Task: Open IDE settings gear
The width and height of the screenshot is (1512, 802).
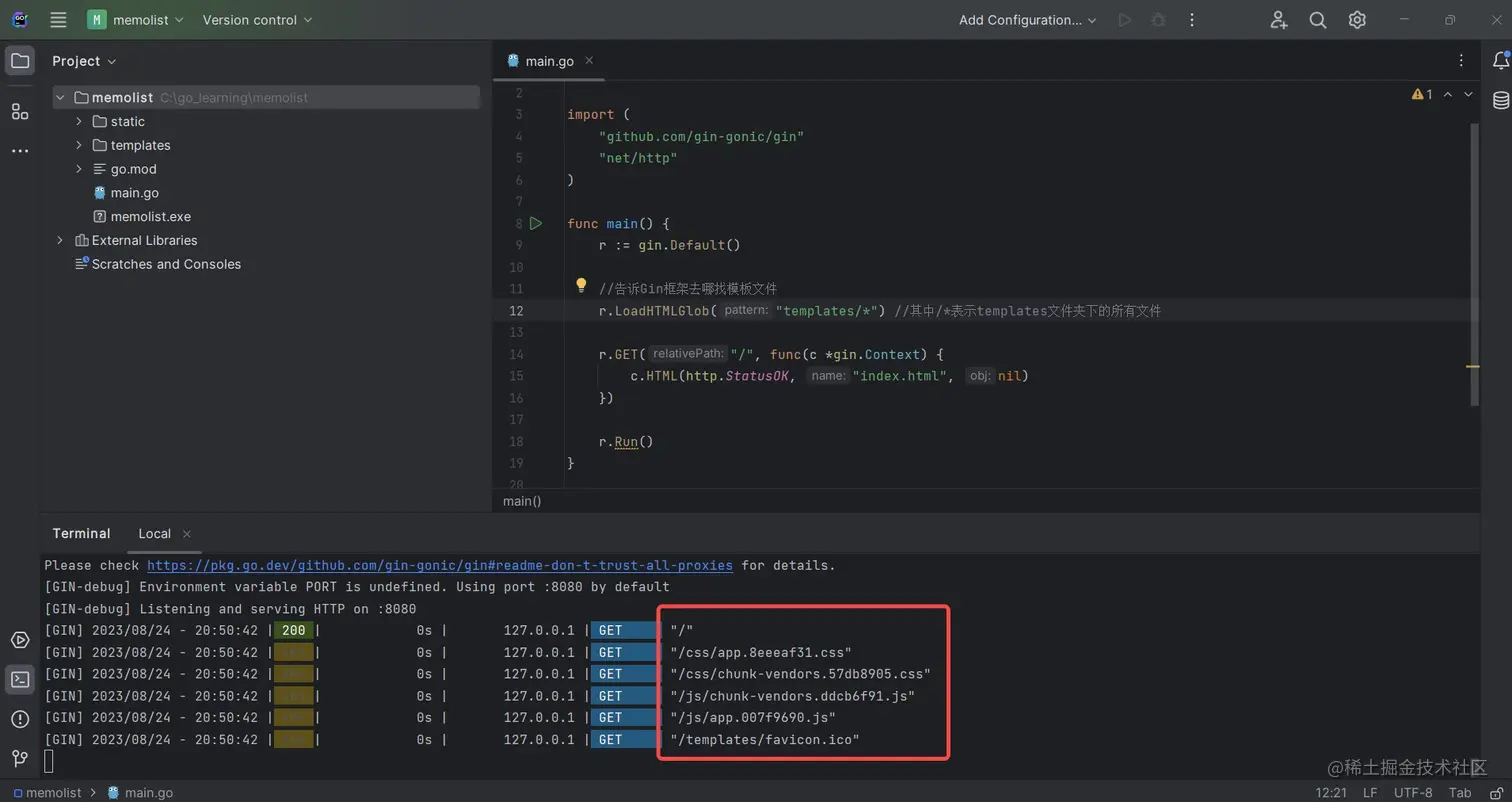Action: click(x=1357, y=20)
